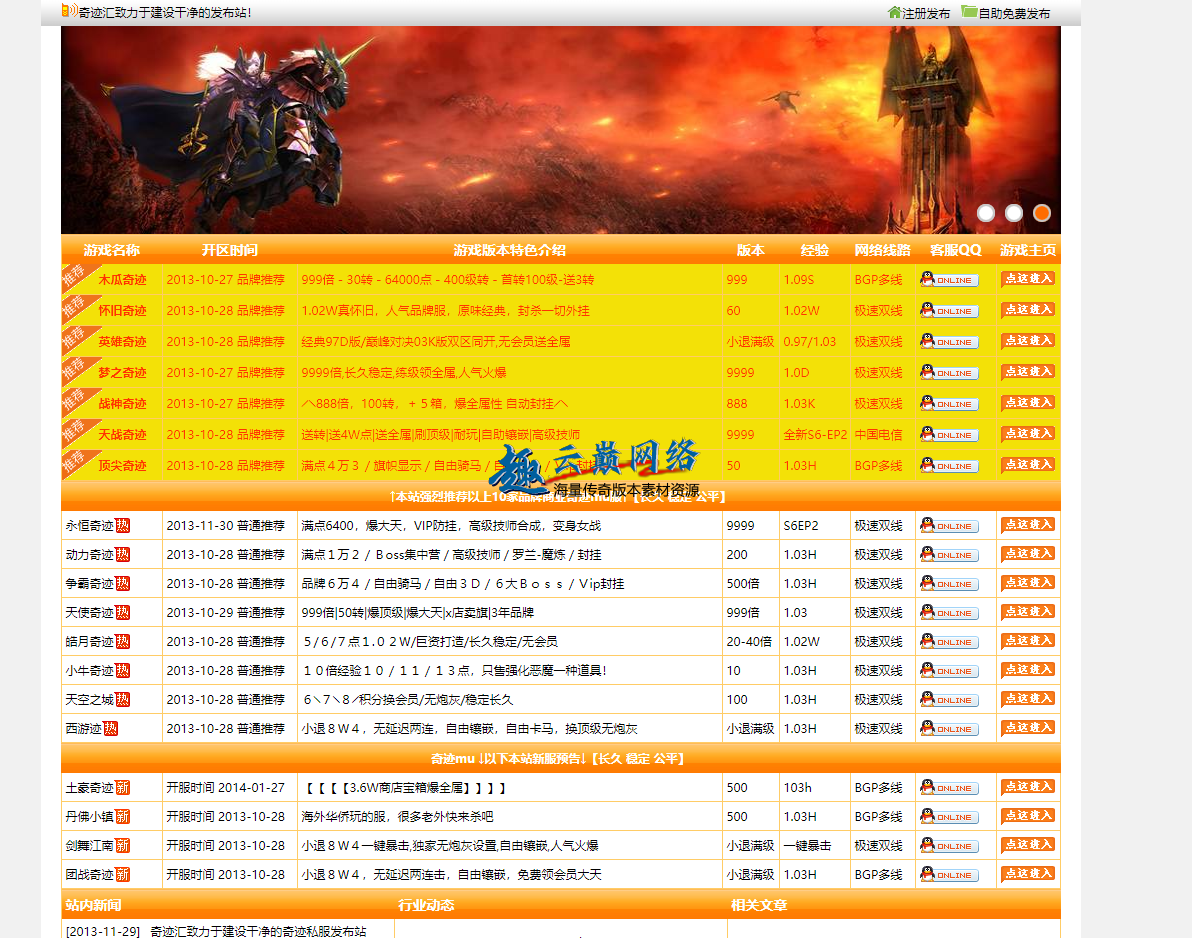
Task: Enter the 怀旧奇迹 game homepage
Action: point(1028,310)
